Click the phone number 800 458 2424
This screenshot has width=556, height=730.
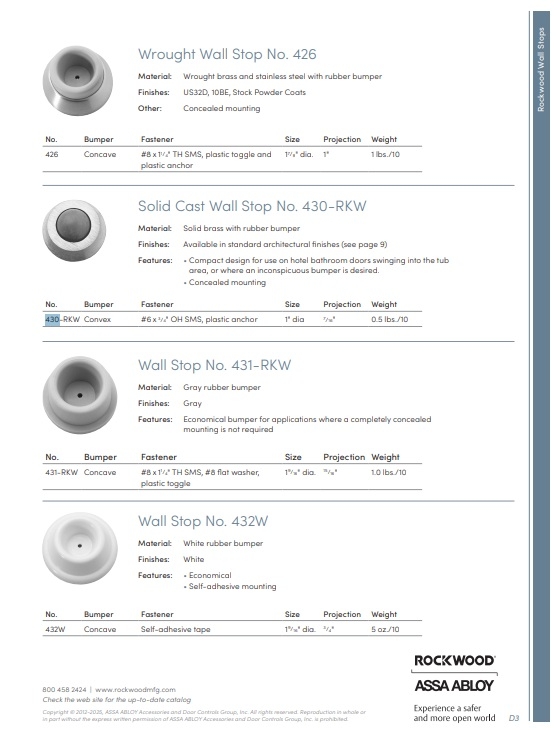(64, 689)
